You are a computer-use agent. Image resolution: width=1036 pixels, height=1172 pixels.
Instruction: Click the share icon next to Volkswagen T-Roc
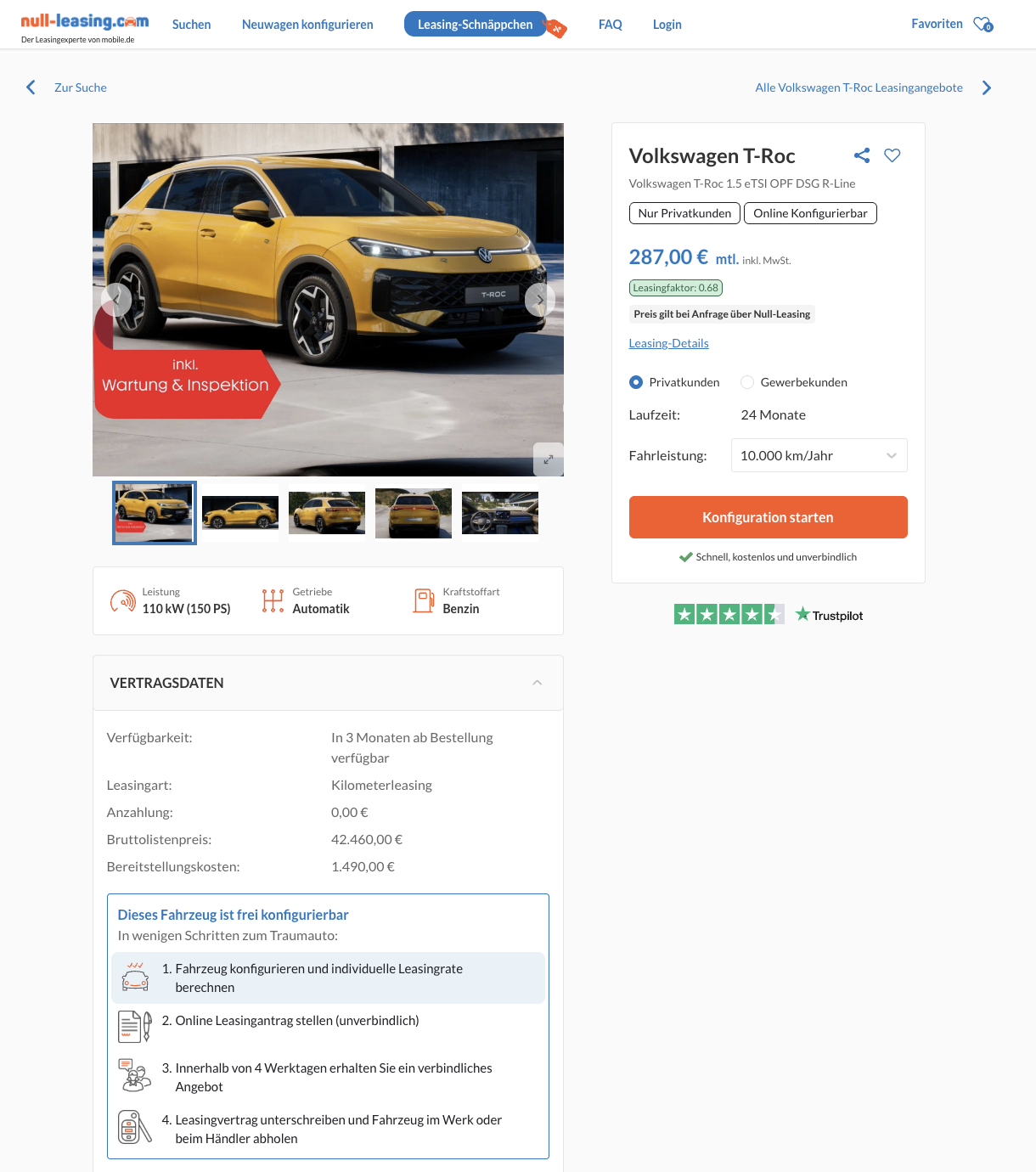tap(862, 155)
